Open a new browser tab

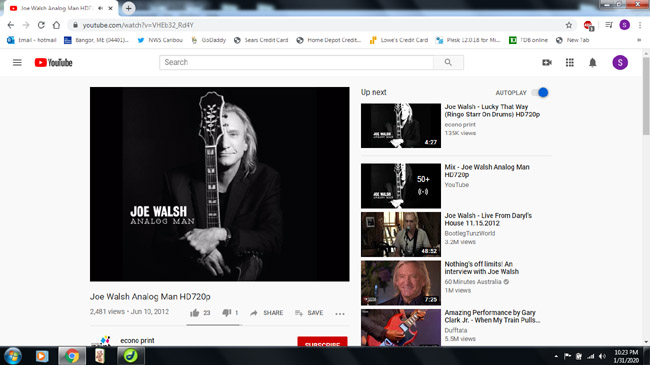(x=129, y=8)
